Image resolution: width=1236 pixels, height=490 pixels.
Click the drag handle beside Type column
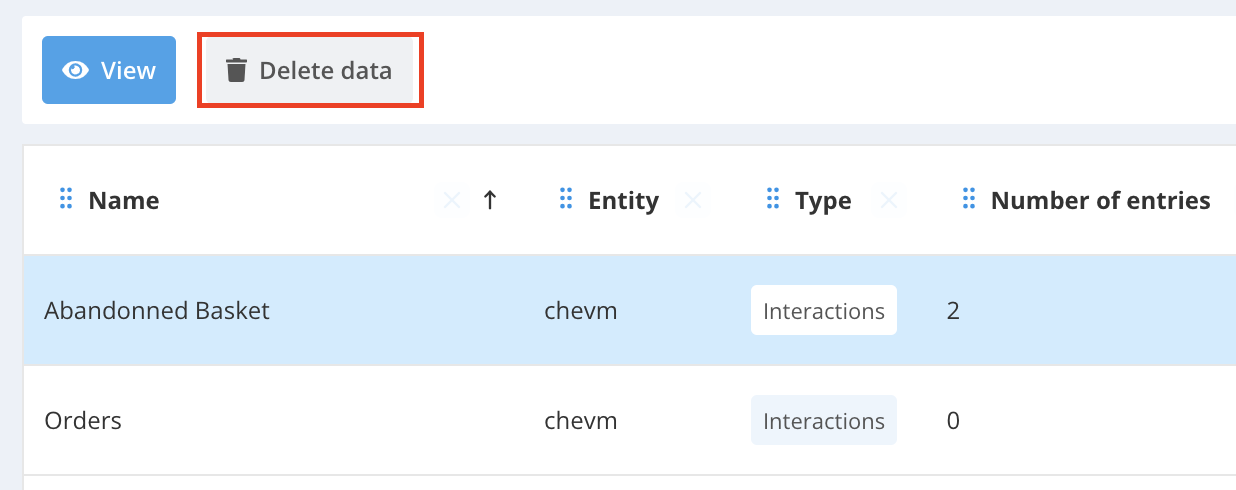[x=772, y=200]
